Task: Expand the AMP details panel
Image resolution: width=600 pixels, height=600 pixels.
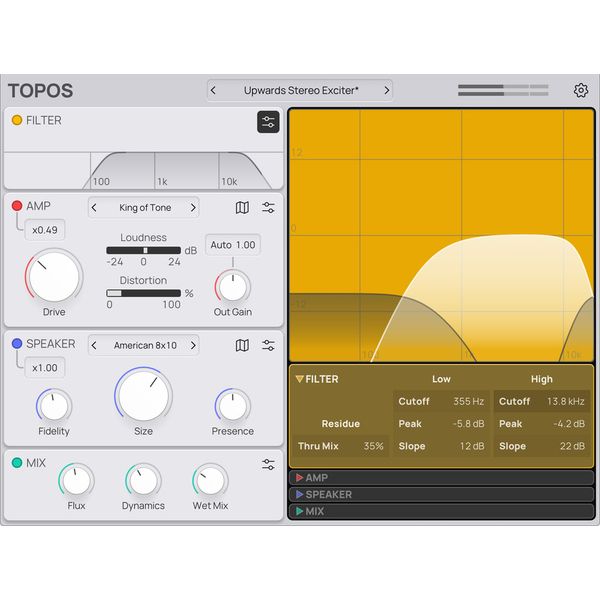Action: click(x=317, y=478)
